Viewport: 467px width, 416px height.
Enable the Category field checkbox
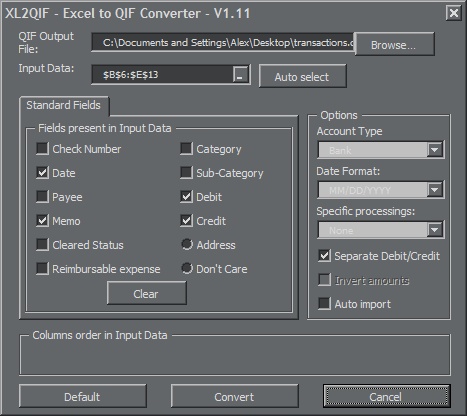tap(186, 149)
